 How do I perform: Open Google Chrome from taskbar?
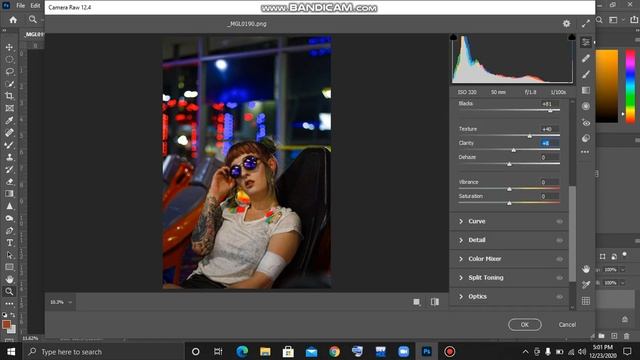point(334,351)
